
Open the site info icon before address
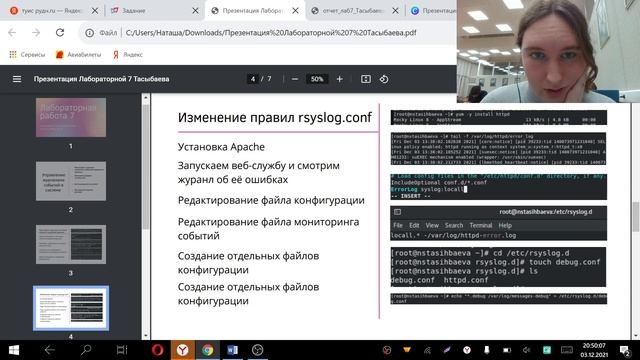pyautogui.click(x=89, y=33)
